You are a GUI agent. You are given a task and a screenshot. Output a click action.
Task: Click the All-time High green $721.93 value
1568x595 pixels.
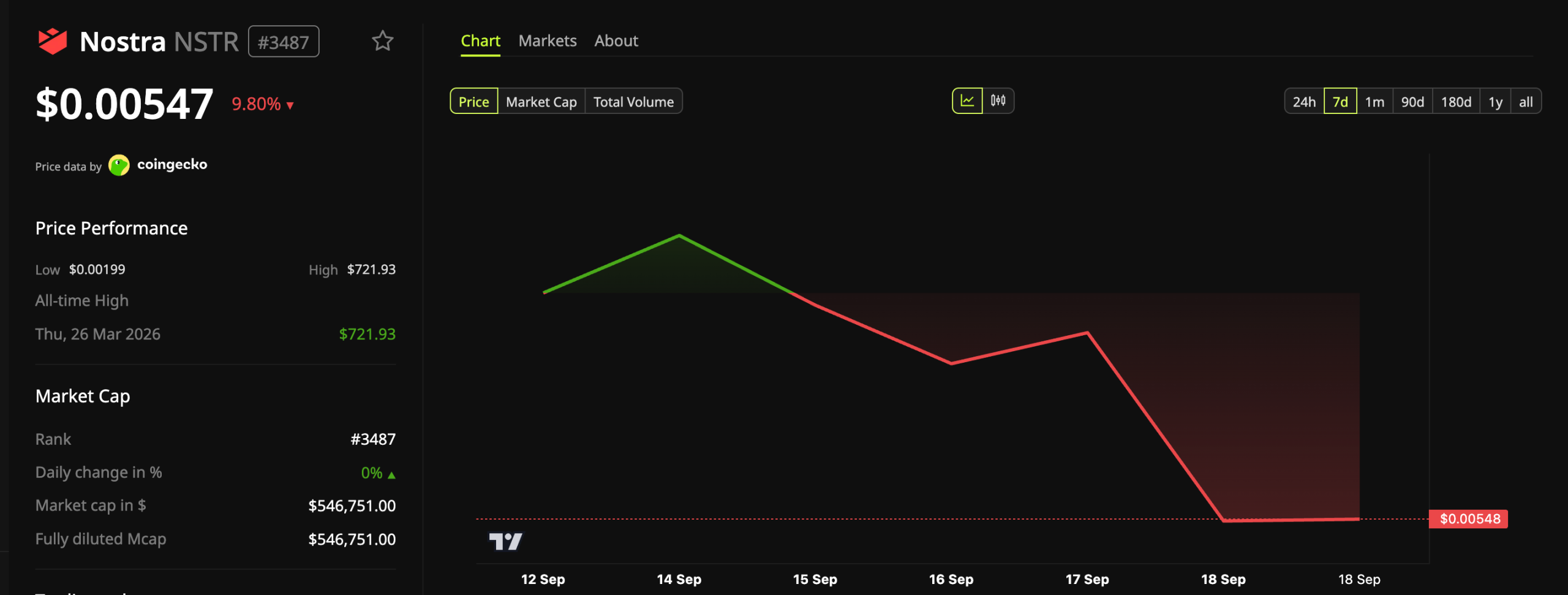click(x=367, y=334)
